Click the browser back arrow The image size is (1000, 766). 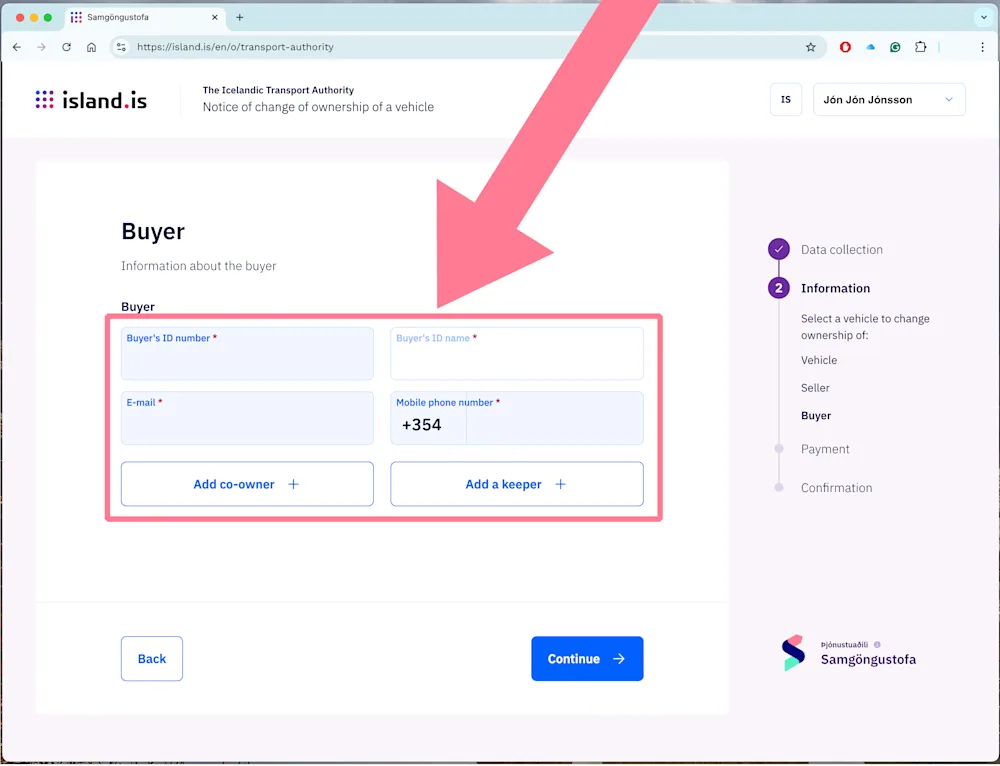[17, 47]
